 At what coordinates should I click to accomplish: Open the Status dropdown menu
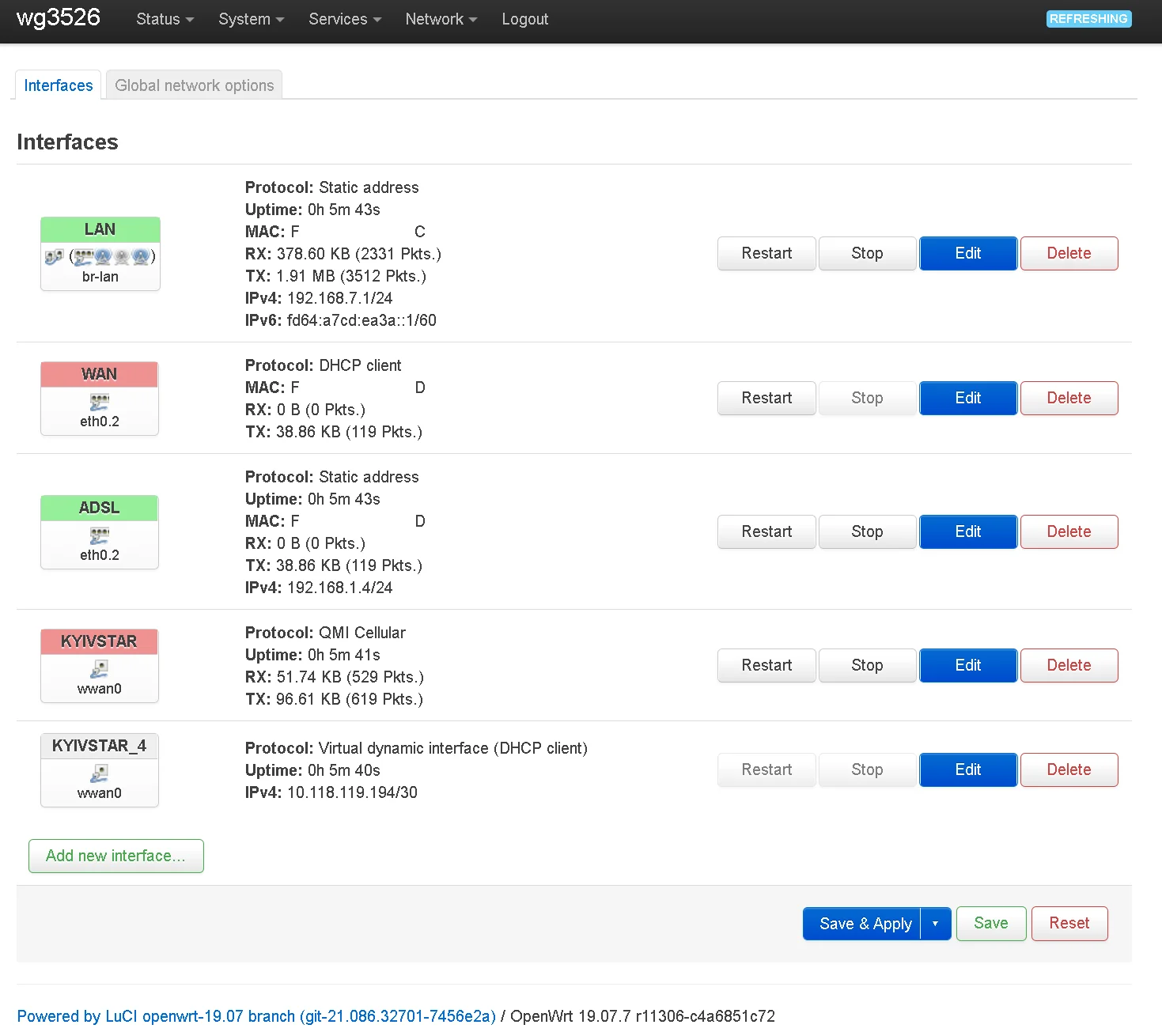click(x=165, y=19)
